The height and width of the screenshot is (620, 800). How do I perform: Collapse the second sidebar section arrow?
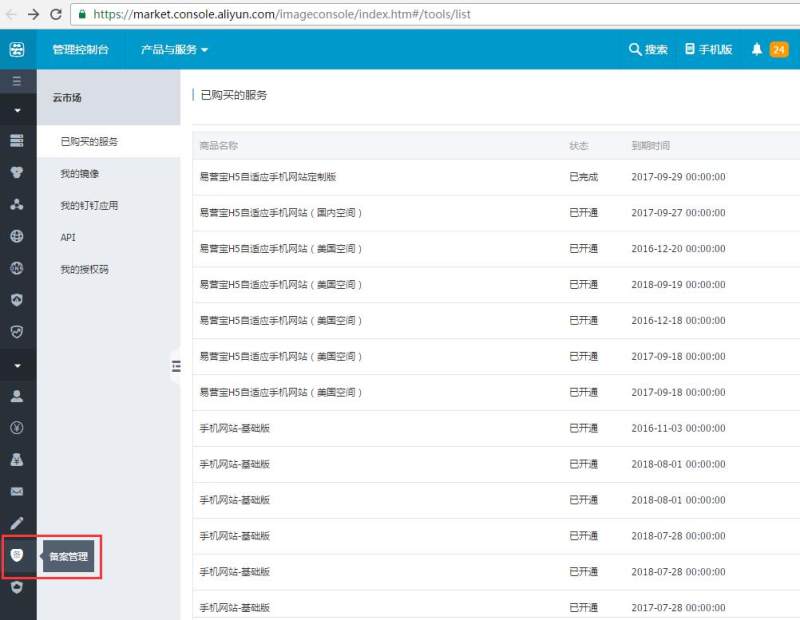point(17,365)
